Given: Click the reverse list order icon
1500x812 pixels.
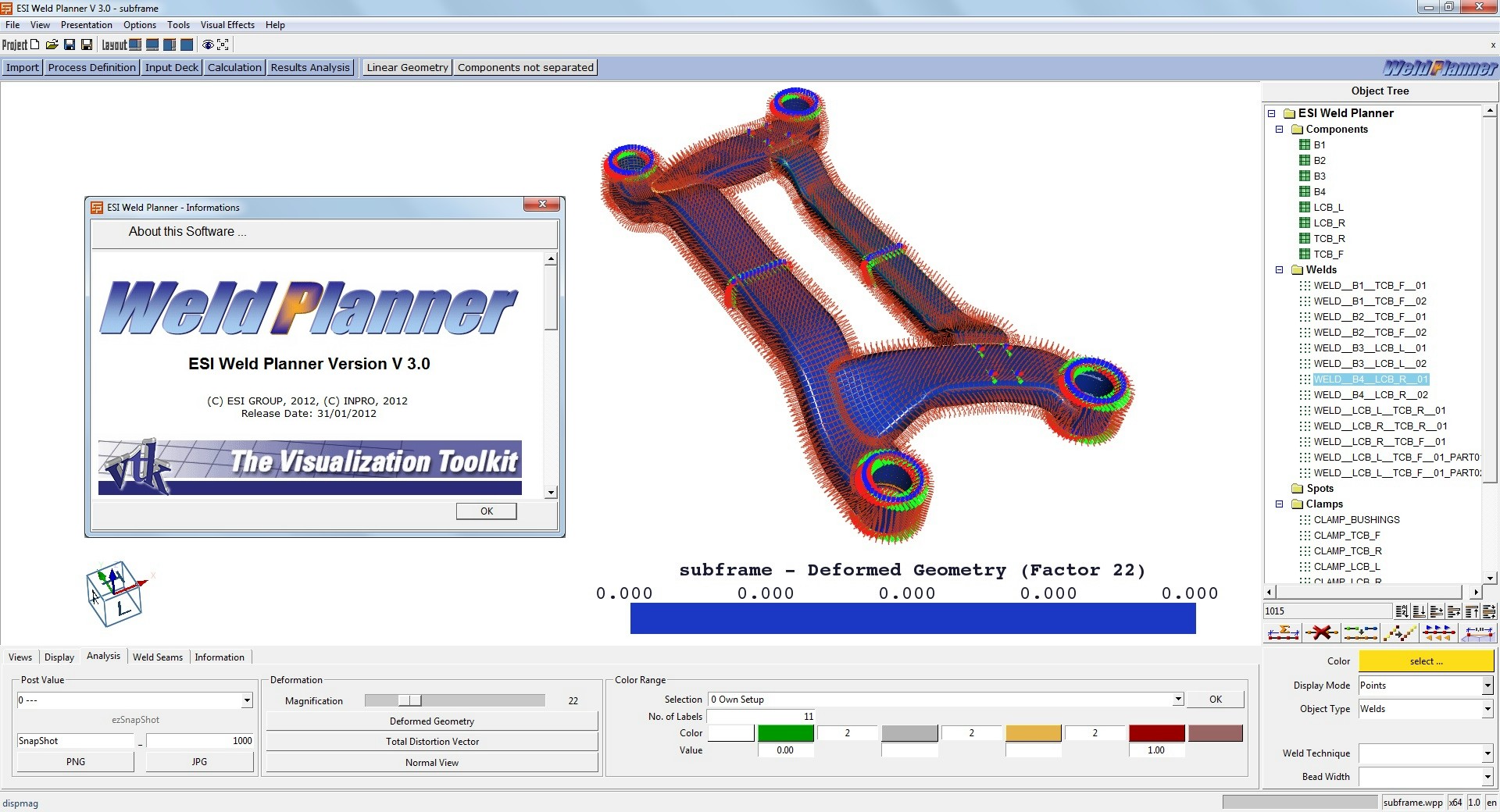Looking at the screenshot, I should coord(1488,611).
